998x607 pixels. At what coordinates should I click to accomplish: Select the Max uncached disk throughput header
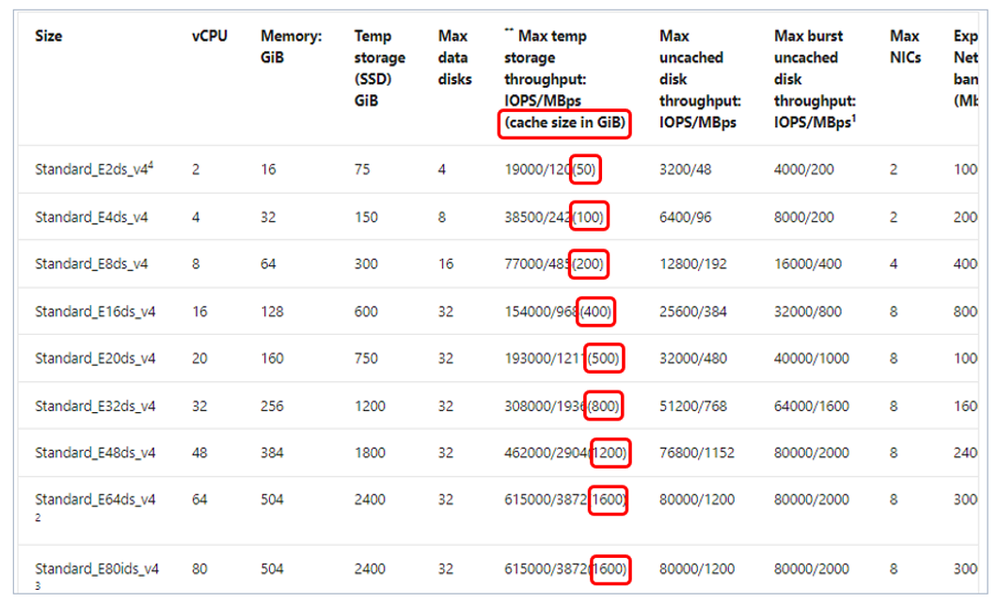pos(700,79)
